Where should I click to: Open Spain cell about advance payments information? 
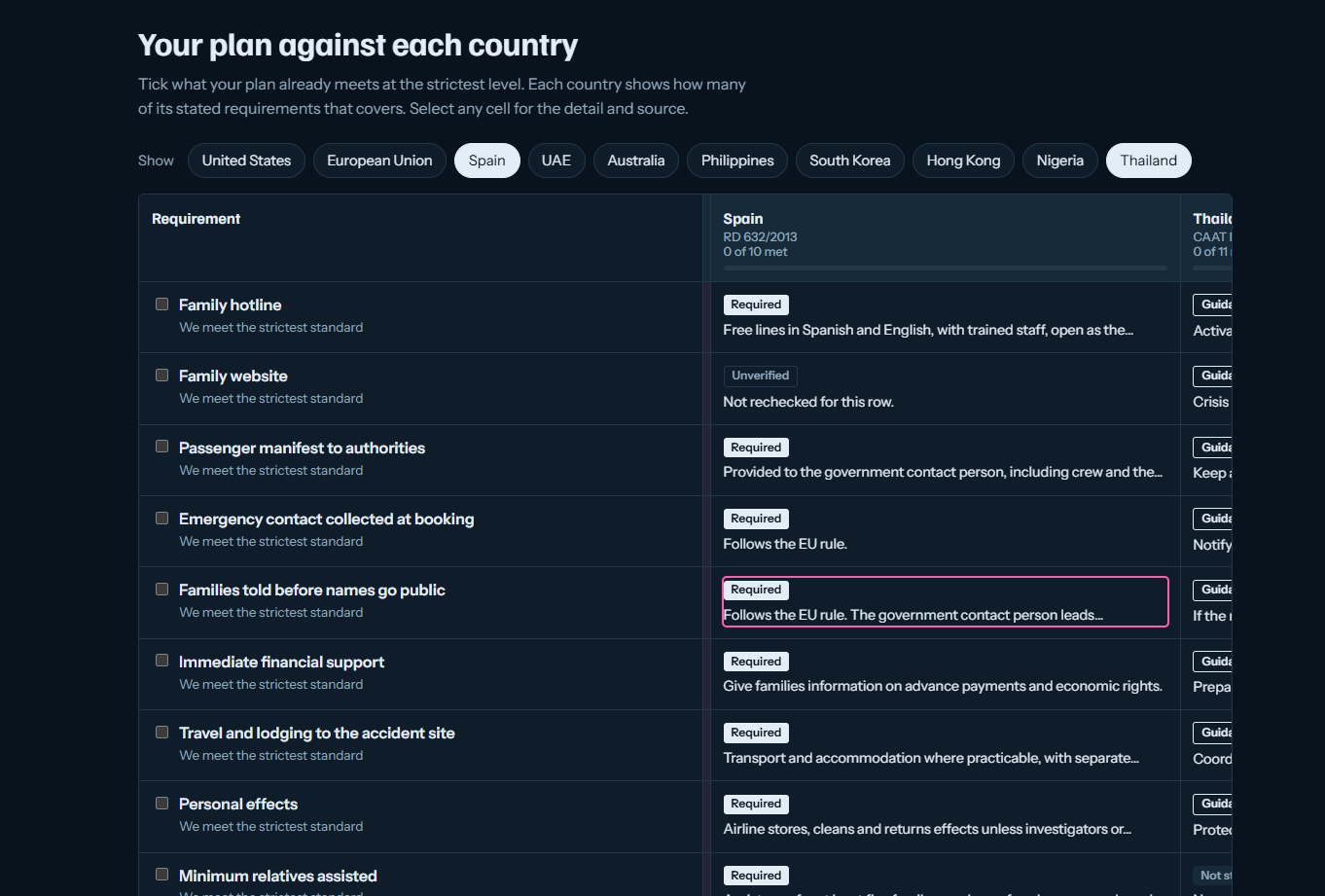coord(946,673)
